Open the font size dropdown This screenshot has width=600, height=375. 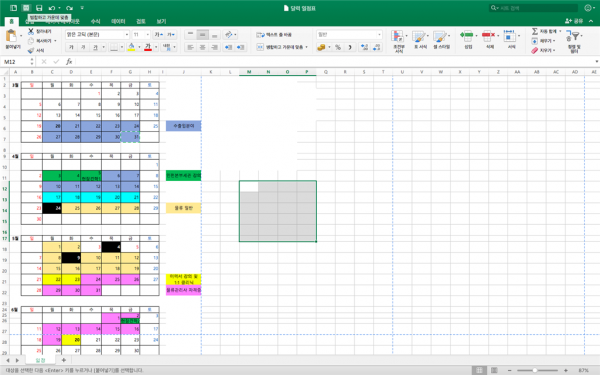coord(147,34)
